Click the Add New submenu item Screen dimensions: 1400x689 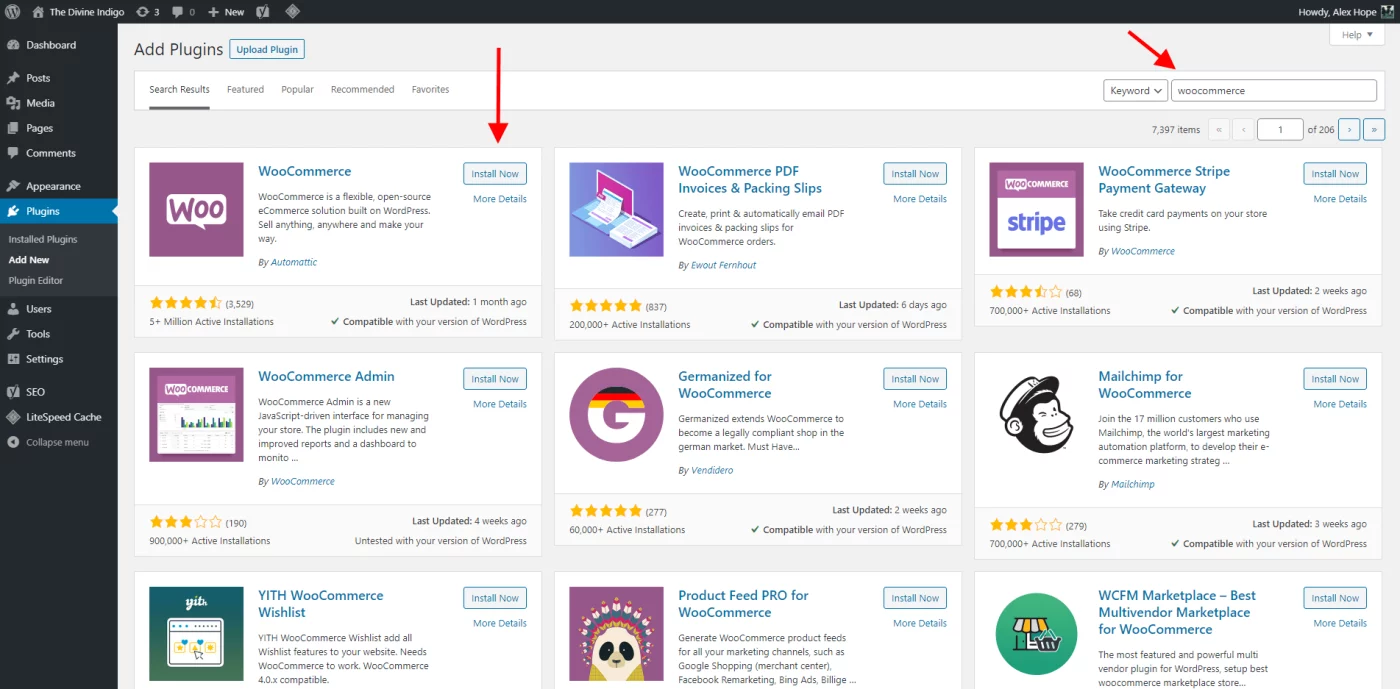point(29,260)
